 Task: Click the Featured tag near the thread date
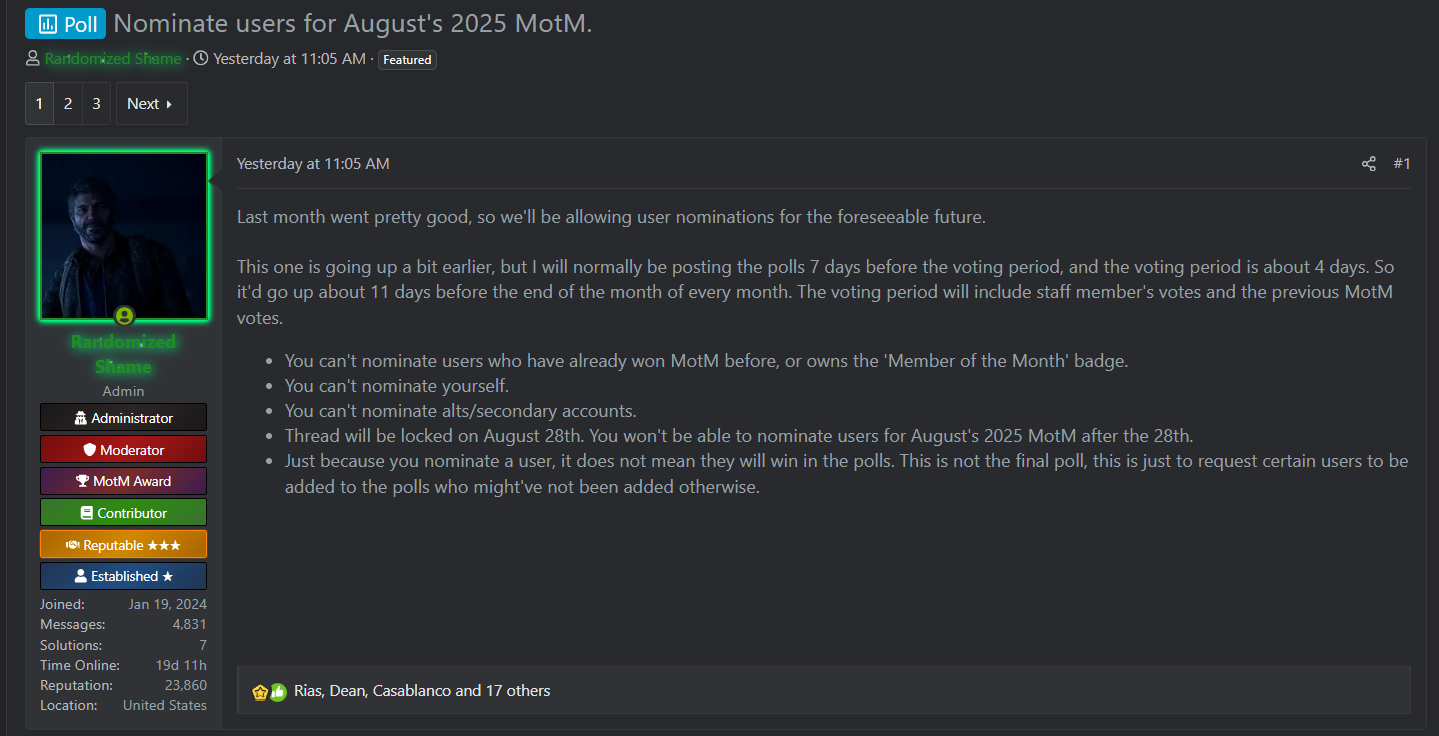coord(408,60)
